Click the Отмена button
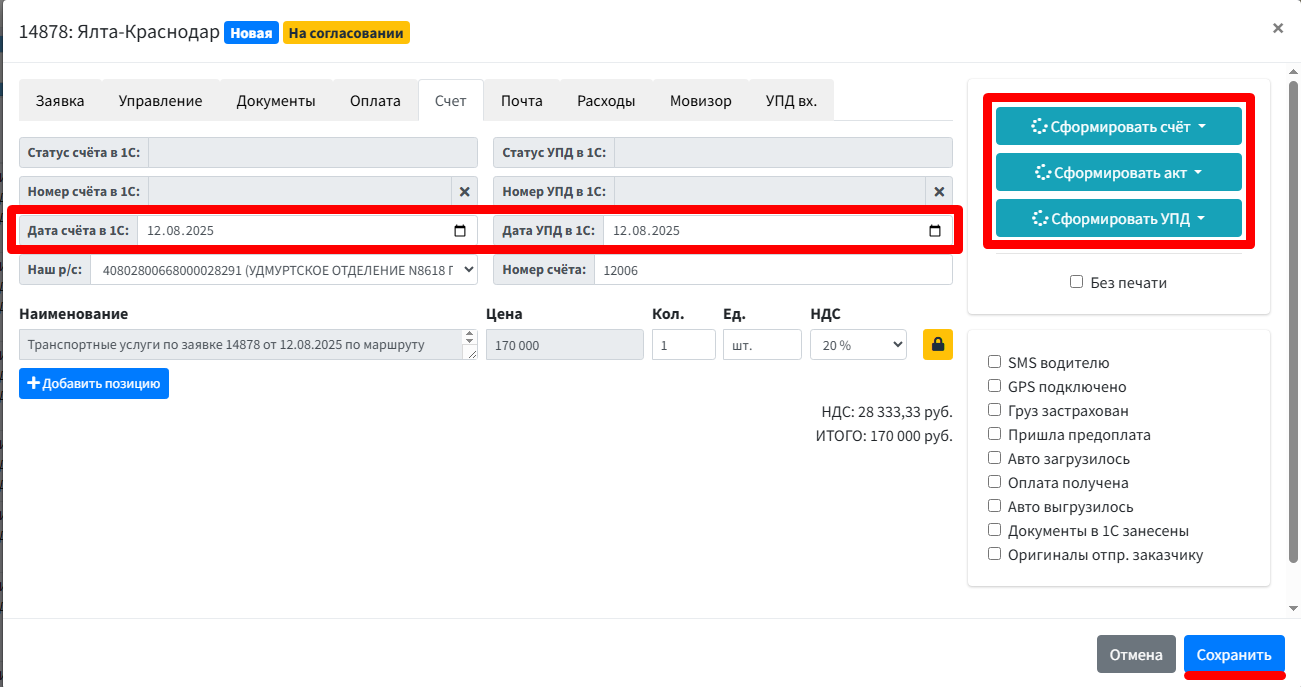Image resolution: width=1301 pixels, height=687 pixels. (x=1136, y=655)
